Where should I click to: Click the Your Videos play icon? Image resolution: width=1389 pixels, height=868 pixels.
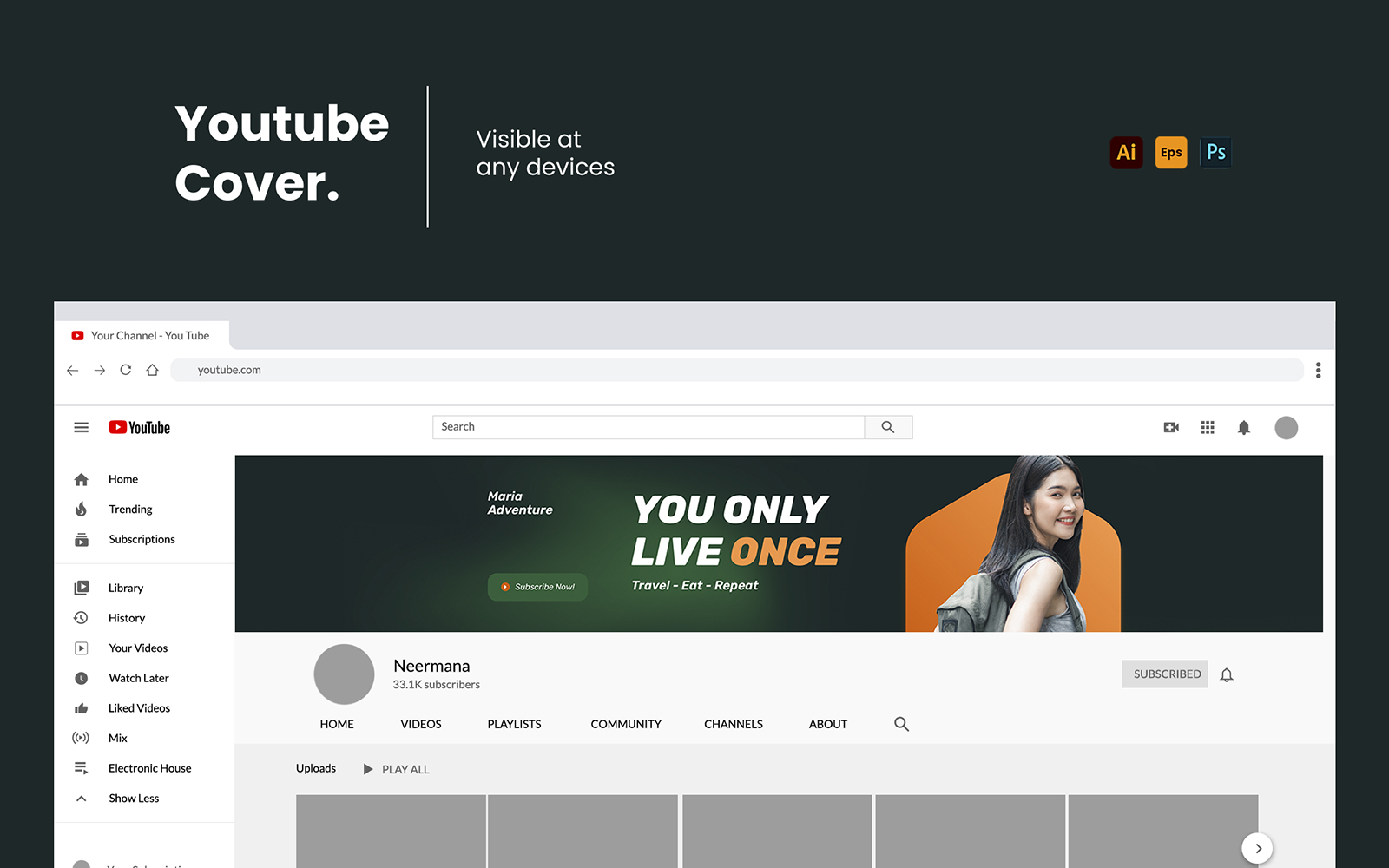(x=82, y=648)
